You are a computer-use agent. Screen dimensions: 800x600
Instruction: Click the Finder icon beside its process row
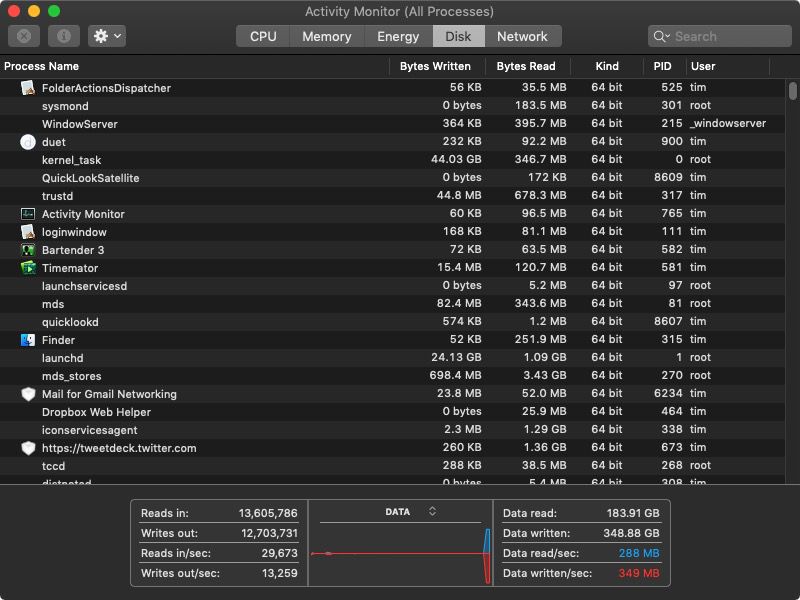[x=25, y=340]
